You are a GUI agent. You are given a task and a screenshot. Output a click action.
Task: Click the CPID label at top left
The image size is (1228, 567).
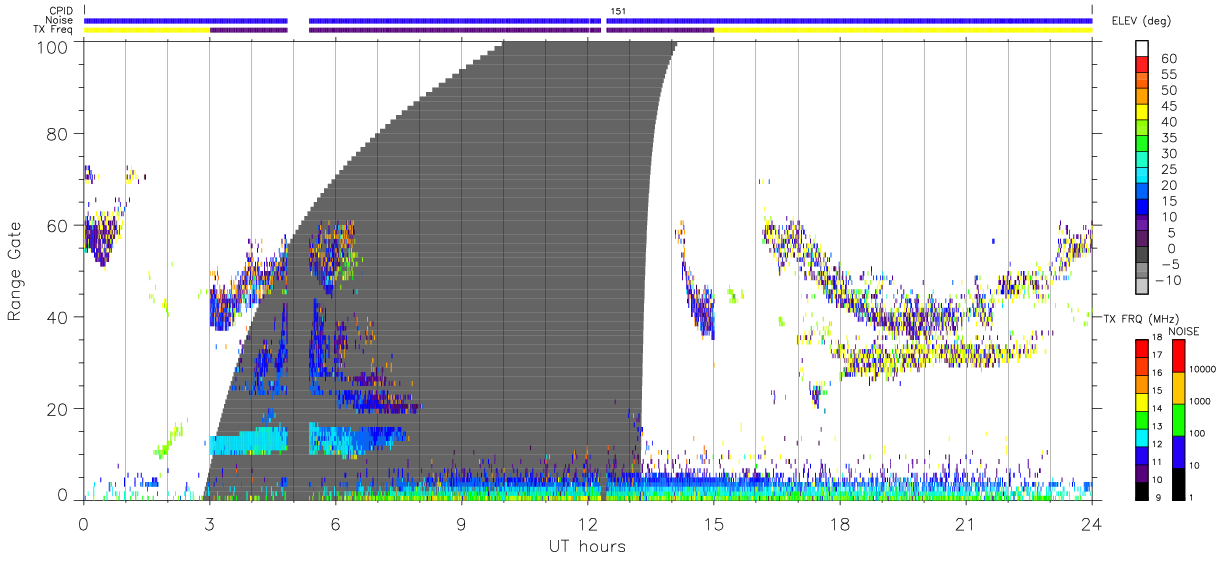coord(62,11)
